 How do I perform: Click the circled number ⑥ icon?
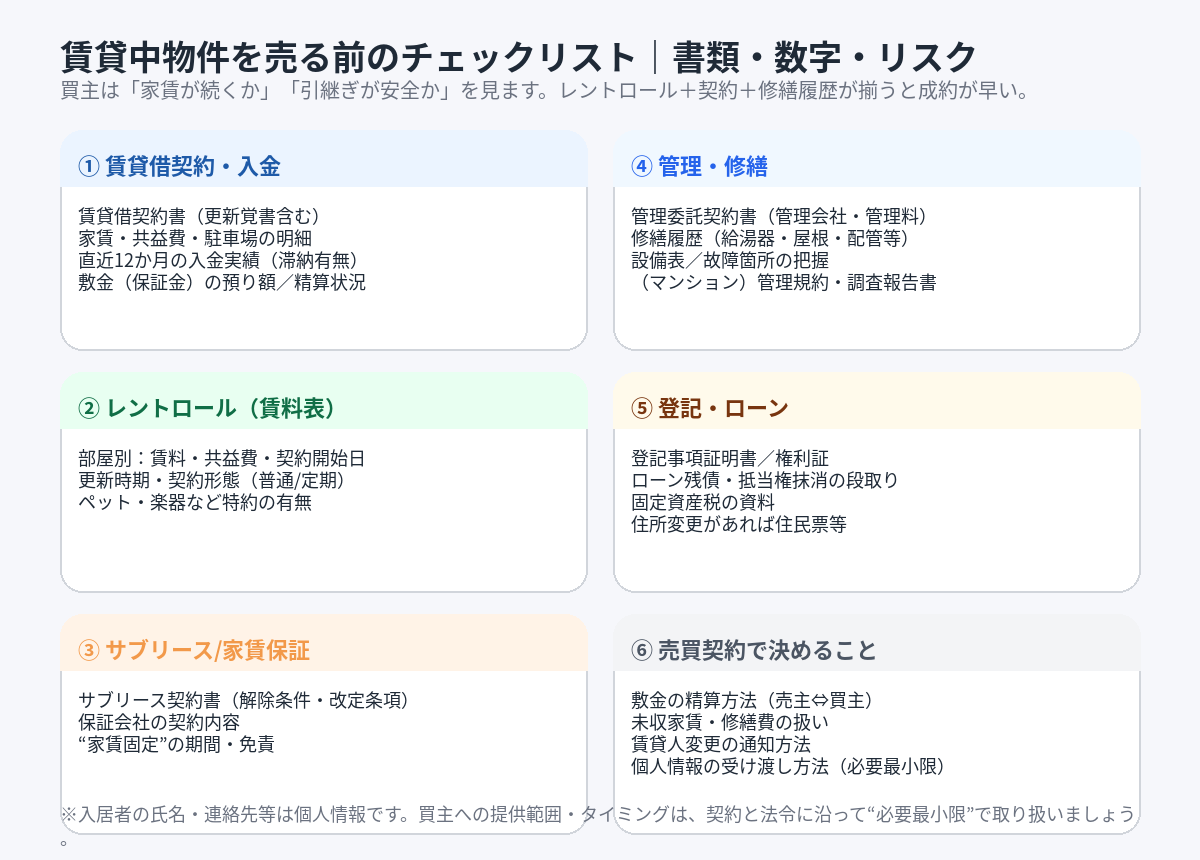[x=641, y=651]
